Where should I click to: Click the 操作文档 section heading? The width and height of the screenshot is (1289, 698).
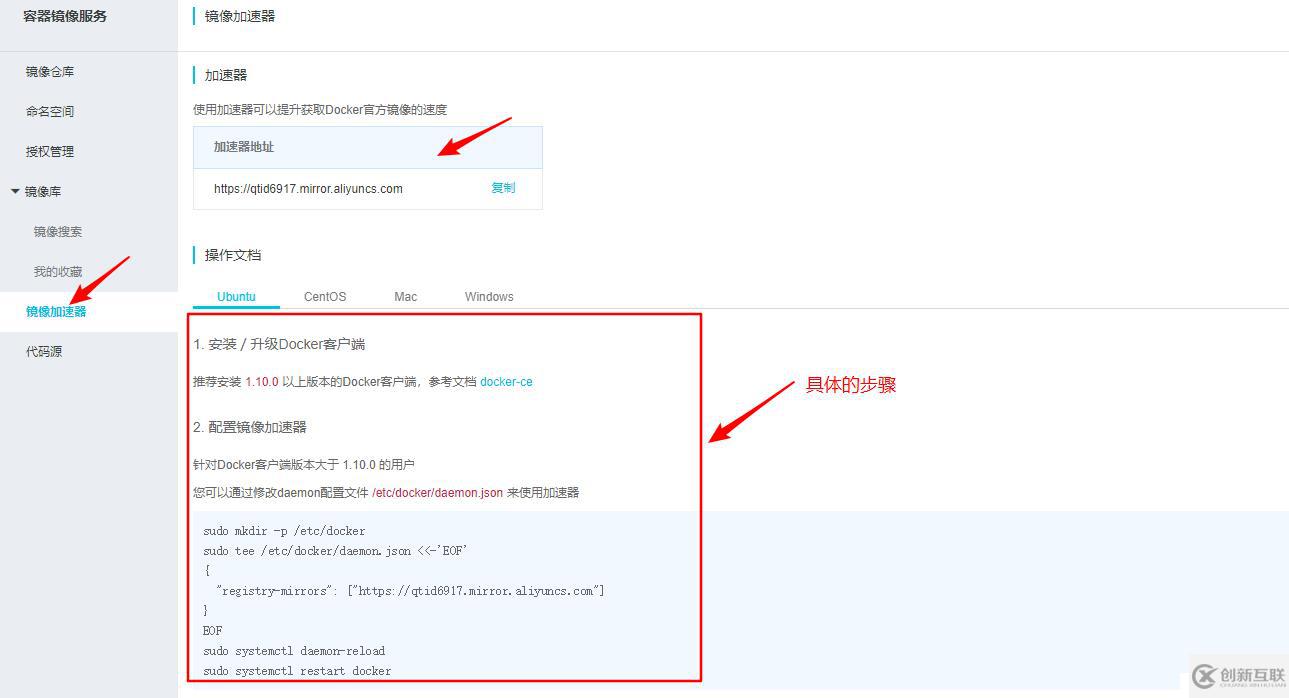coord(233,255)
